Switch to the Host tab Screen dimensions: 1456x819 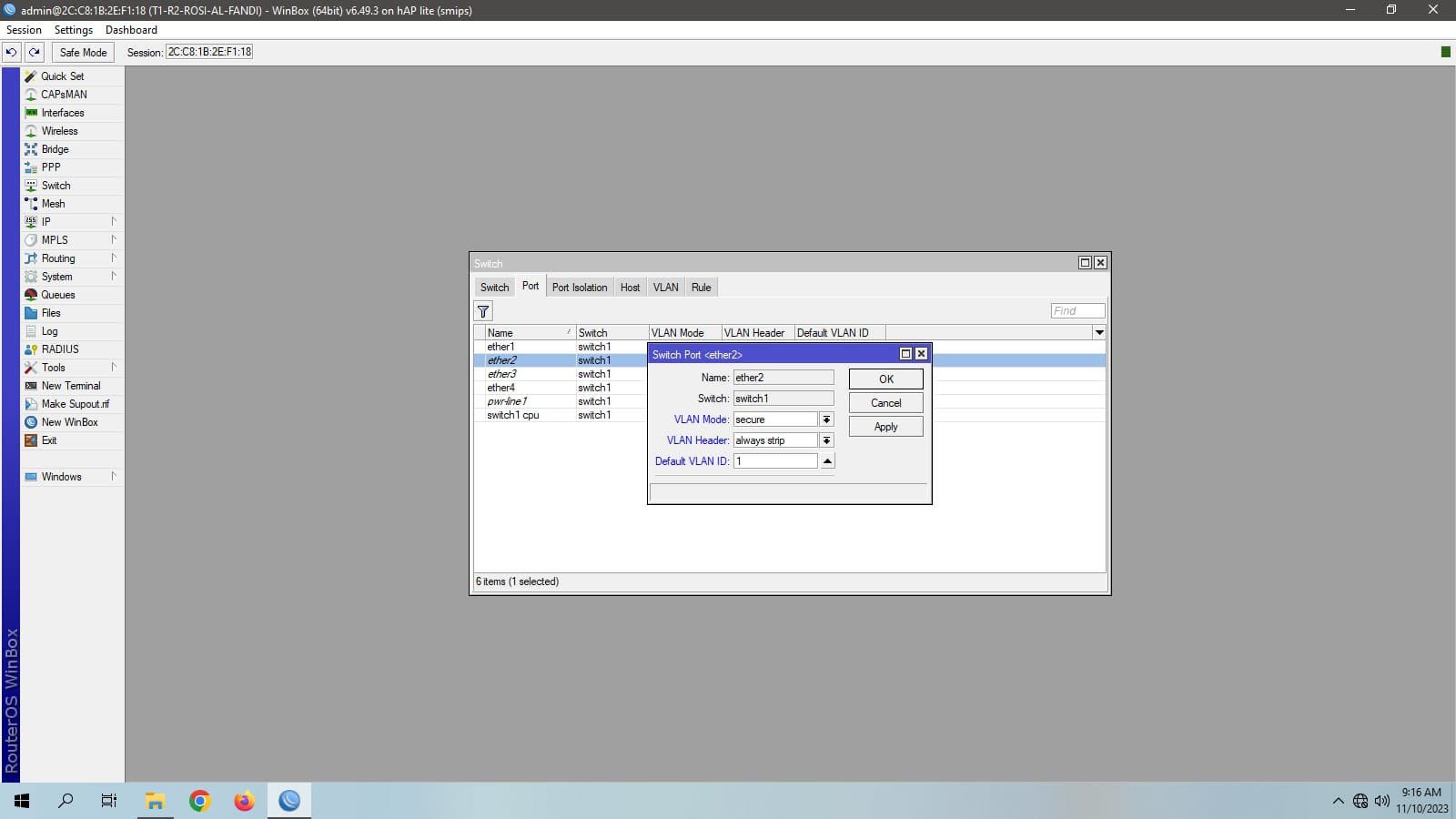tap(630, 288)
